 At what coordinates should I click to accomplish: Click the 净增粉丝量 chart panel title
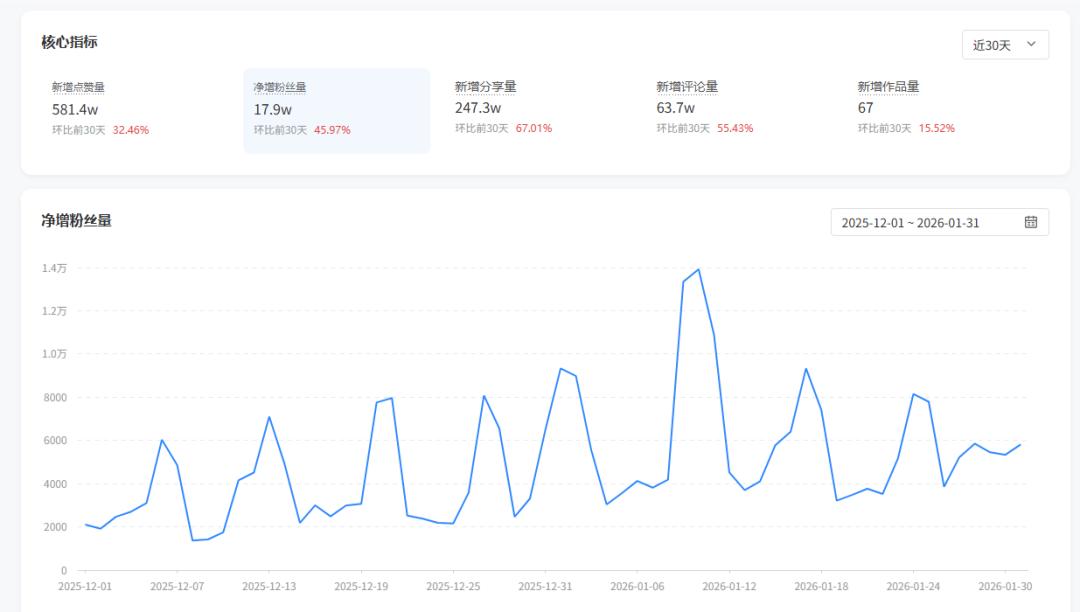tap(76, 220)
